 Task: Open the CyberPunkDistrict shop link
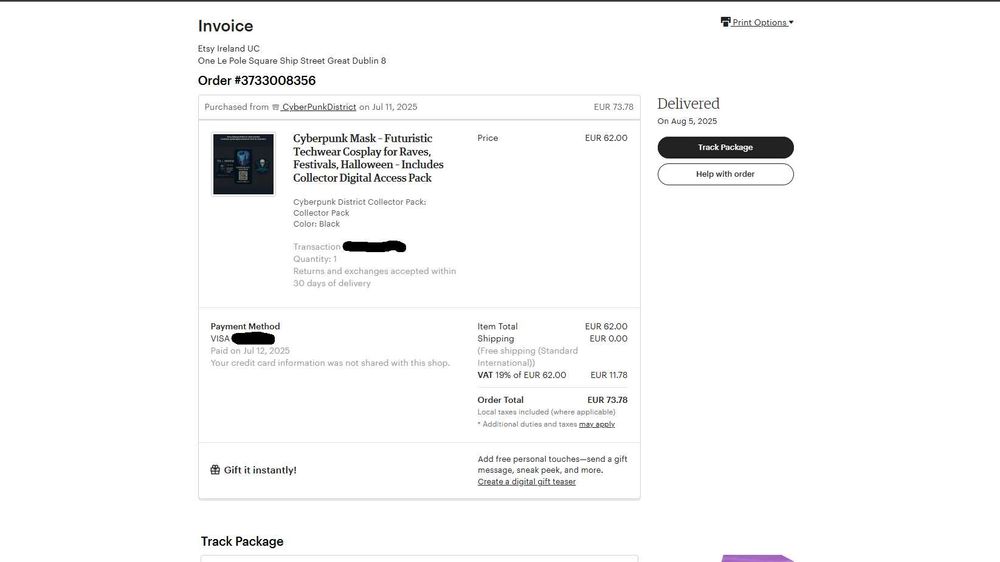coord(319,107)
